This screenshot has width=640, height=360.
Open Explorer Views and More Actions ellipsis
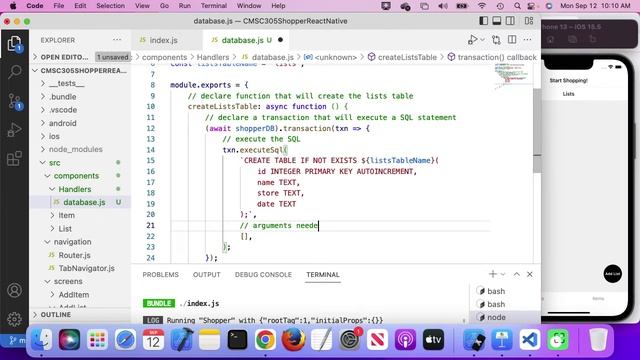[x=117, y=40]
